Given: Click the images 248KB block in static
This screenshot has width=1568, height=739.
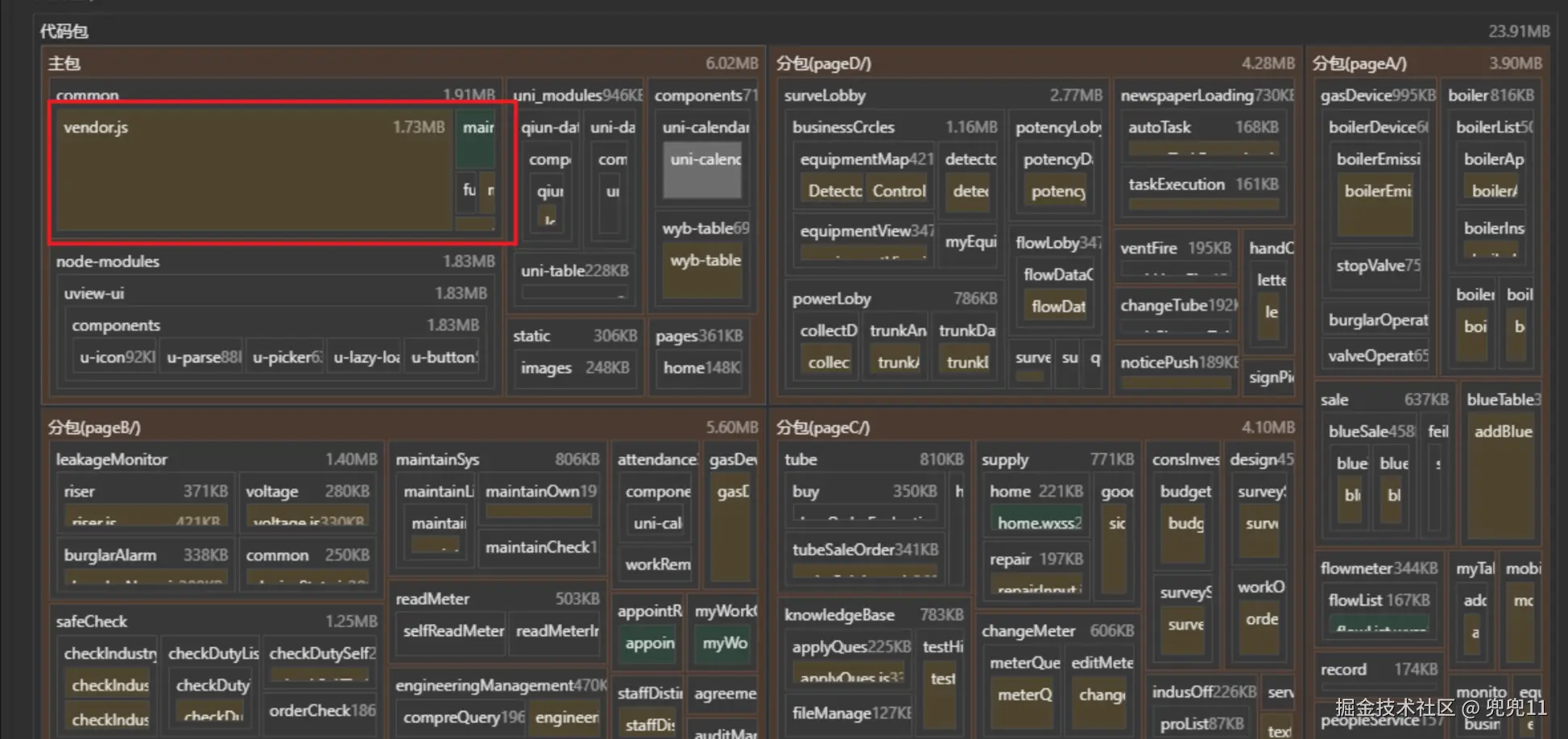Looking at the screenshot, I should point(574,368).
